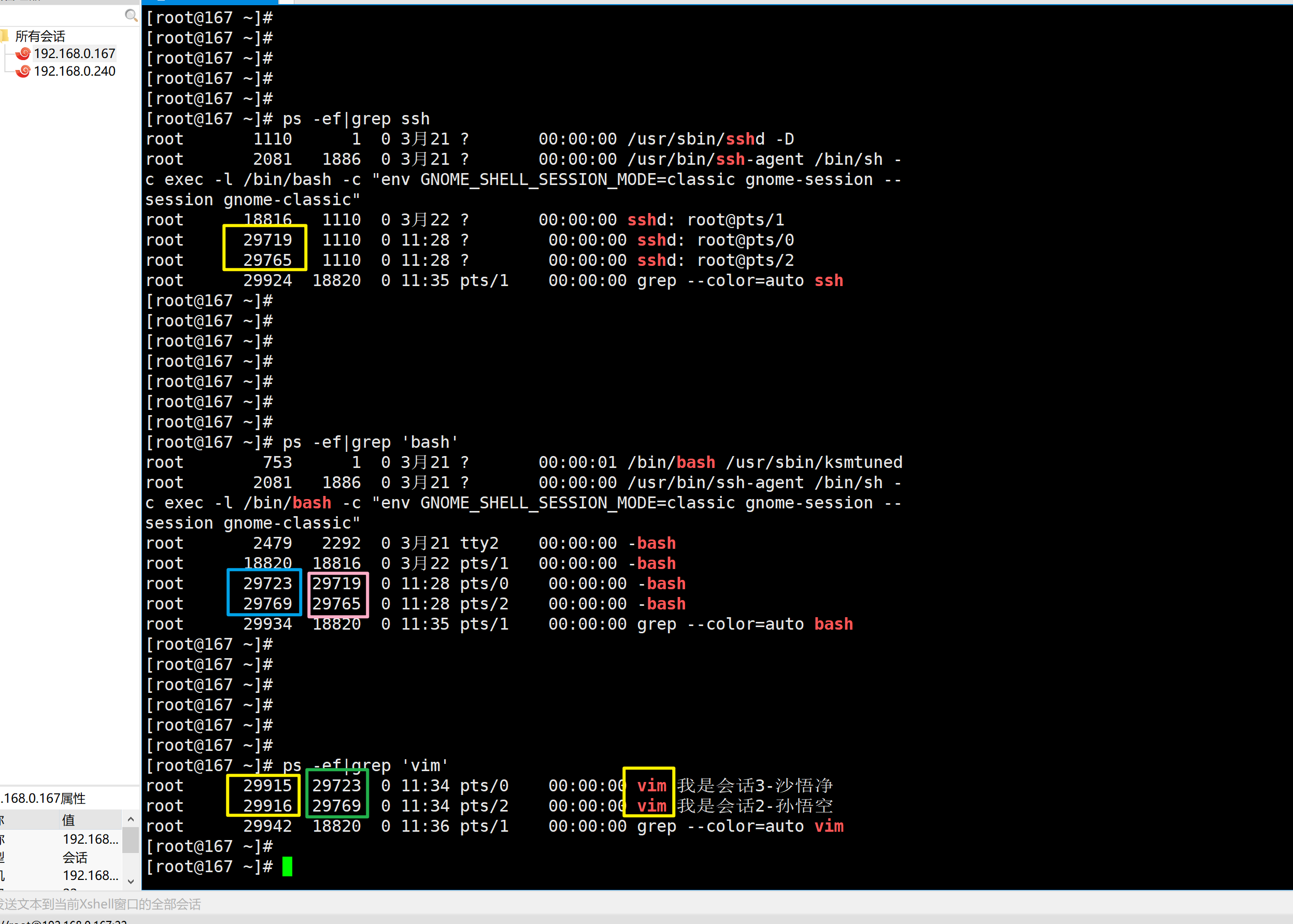Click the properties panel scrollbar thumb
This screenshot has width=1293, height=924.
click(131, 841)
